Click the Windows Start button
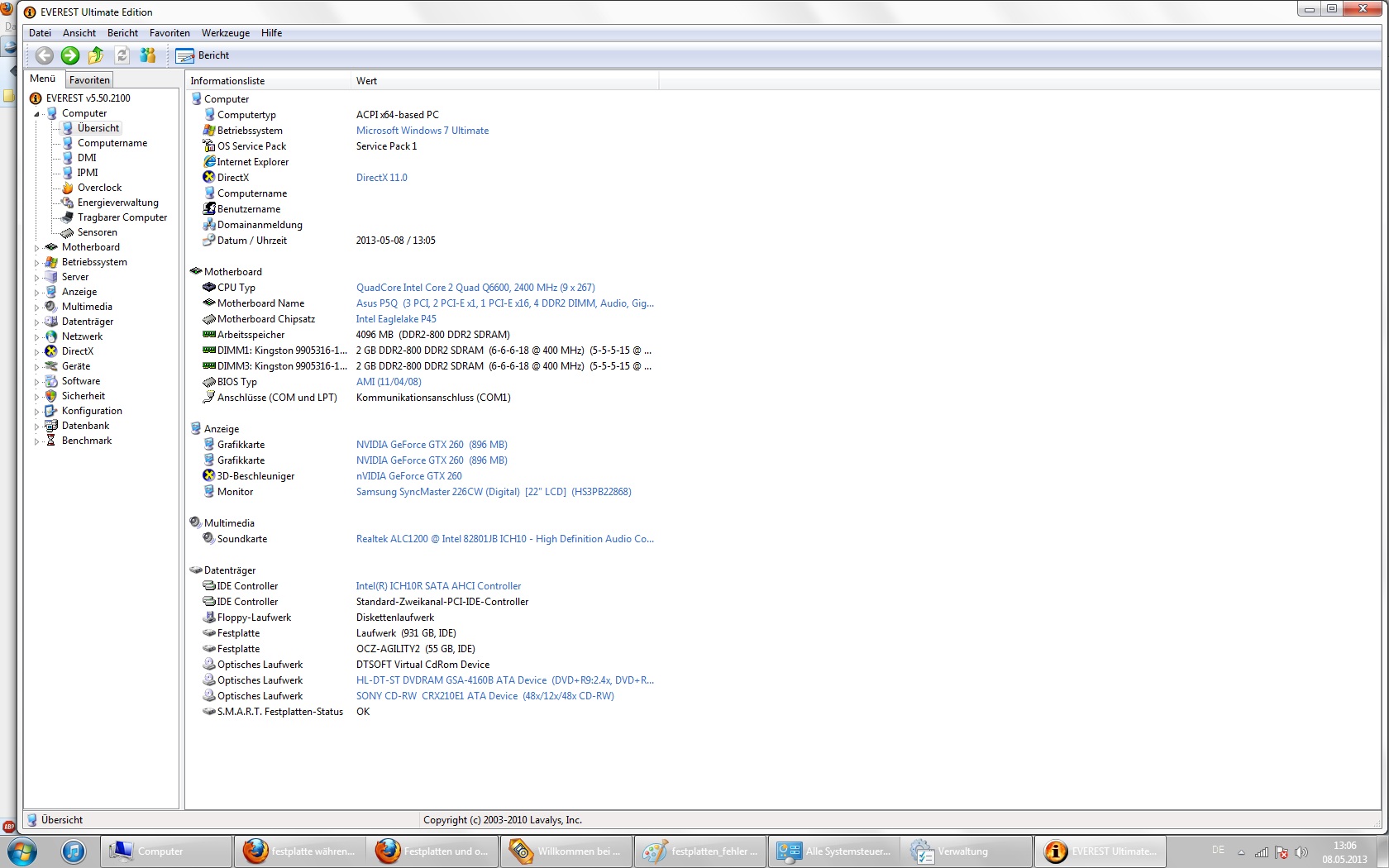This screenshot has height=868, width=1389. point(21,851)
